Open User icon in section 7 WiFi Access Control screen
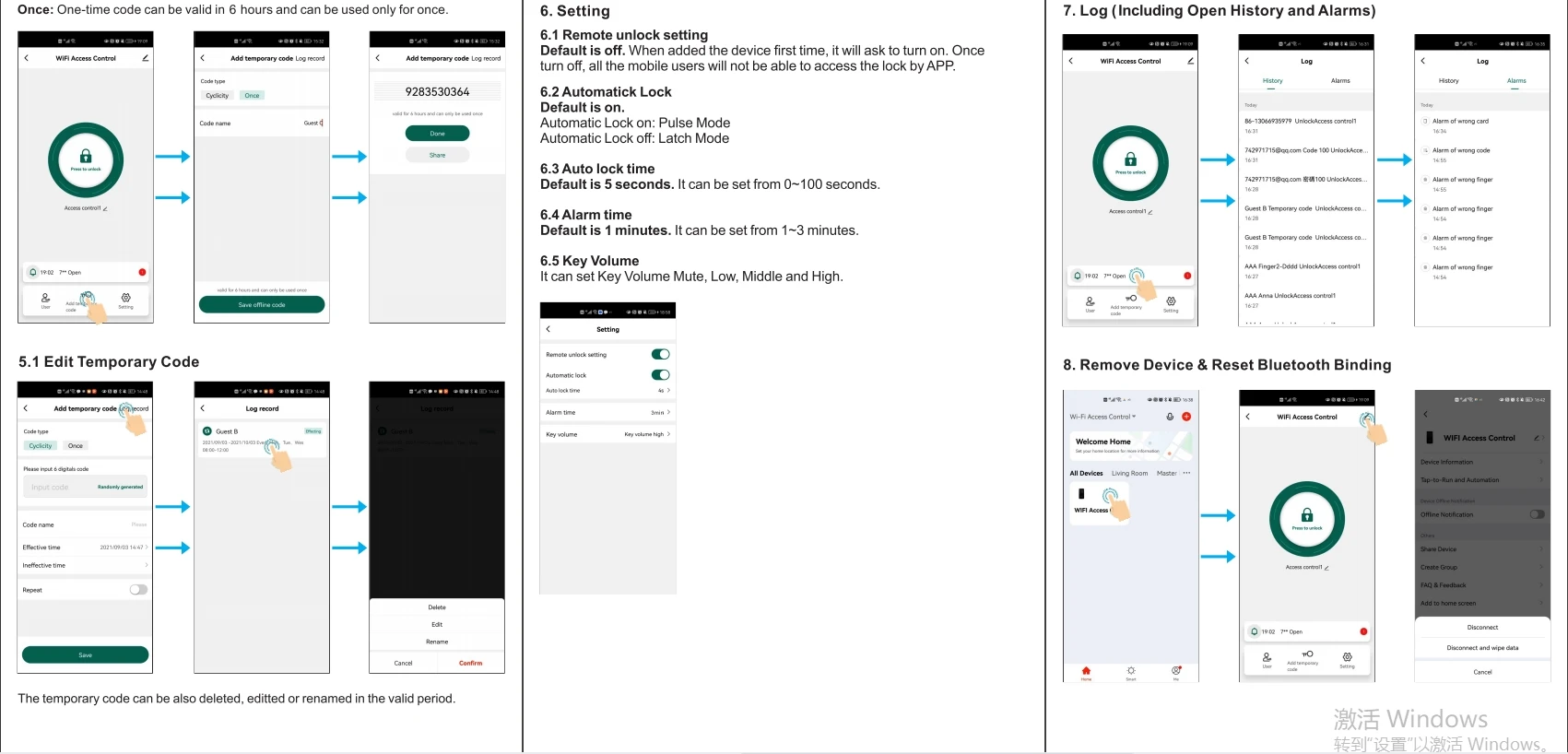The height and width of the screenshot is (754, 1568). (1091, 303)
